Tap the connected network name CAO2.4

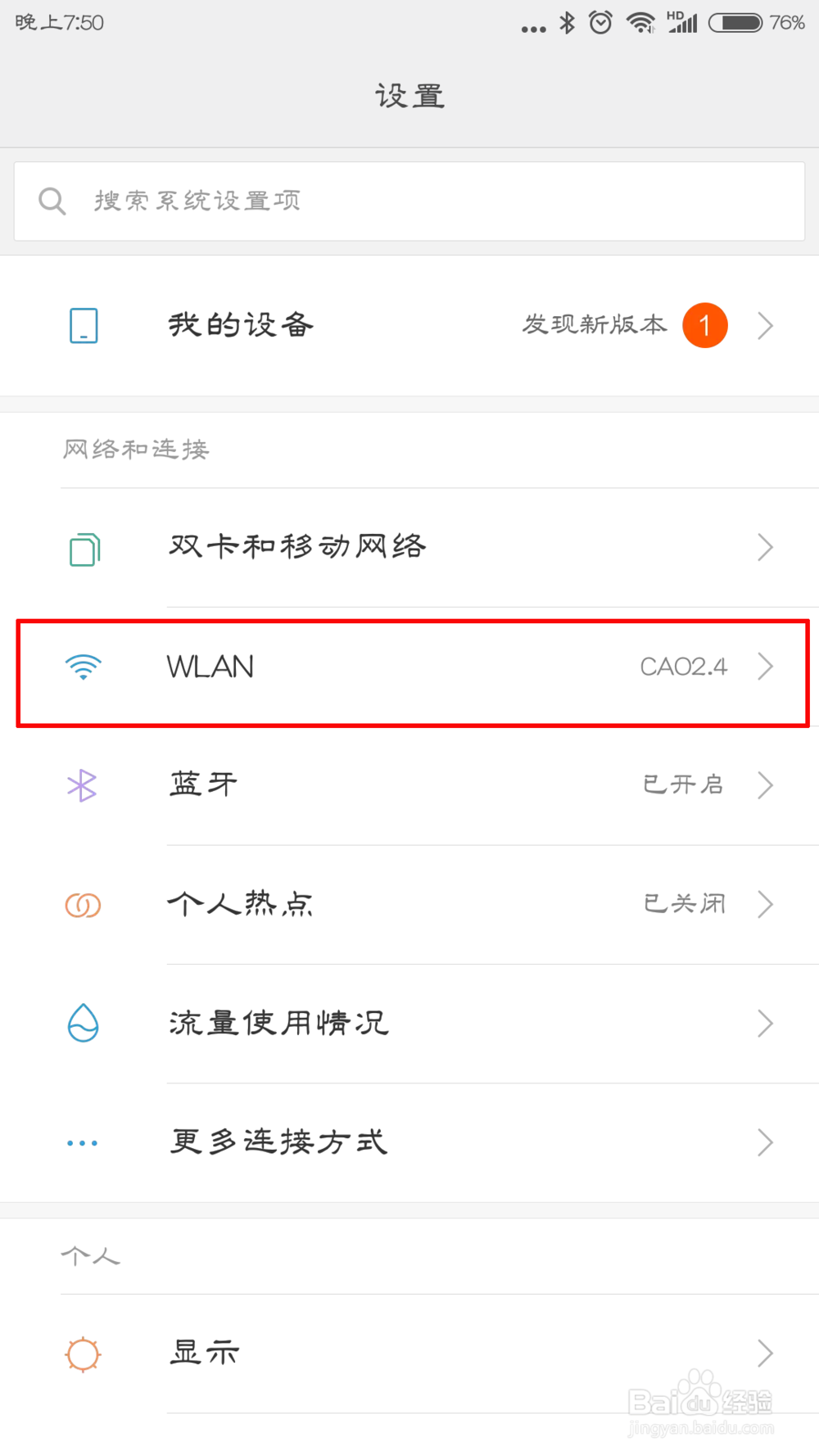(x=683, y=667)
